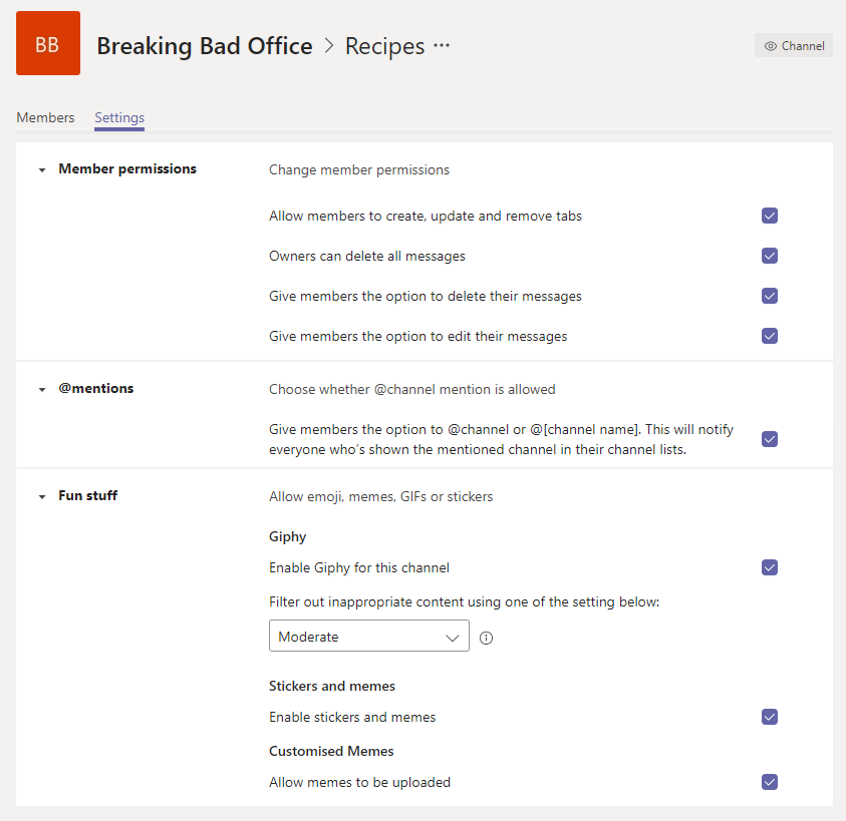Uncheck Allow members to create, update and remove tabs
846x821 pixels.
(x=769, y=216)
